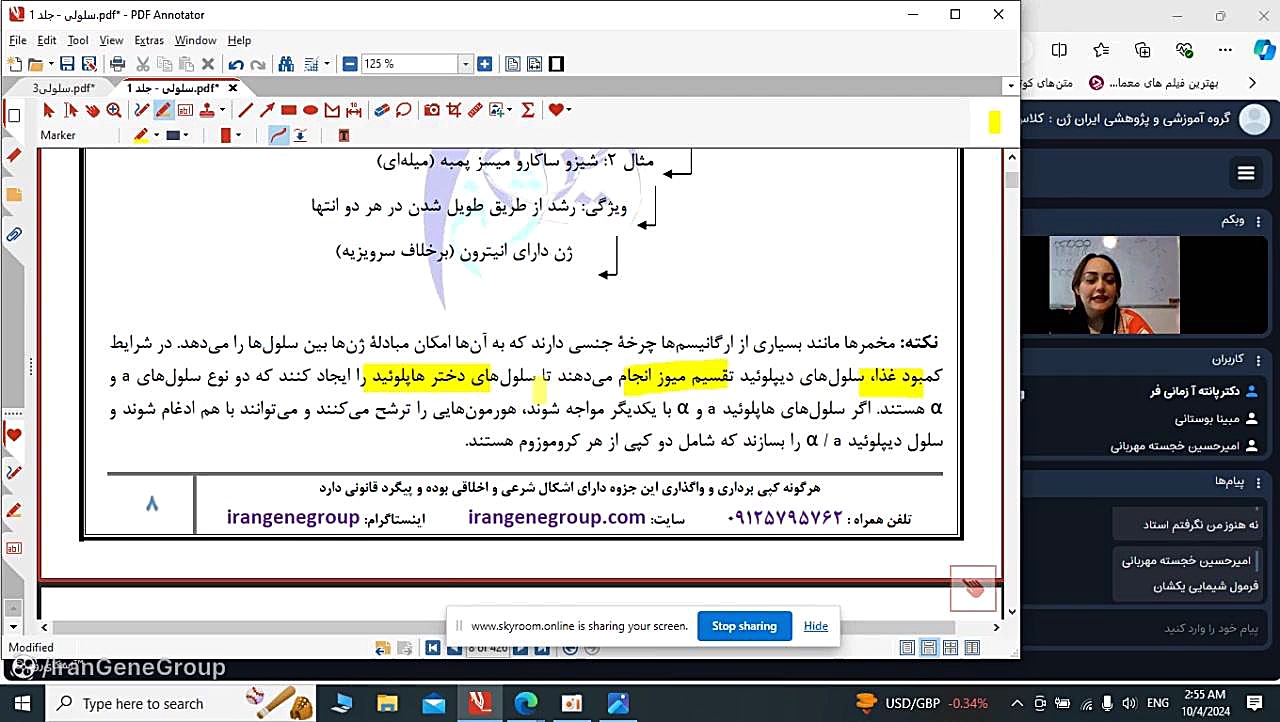Activate the Lasso selection tool
The image size is (1280, 722).
pos(403,110)
